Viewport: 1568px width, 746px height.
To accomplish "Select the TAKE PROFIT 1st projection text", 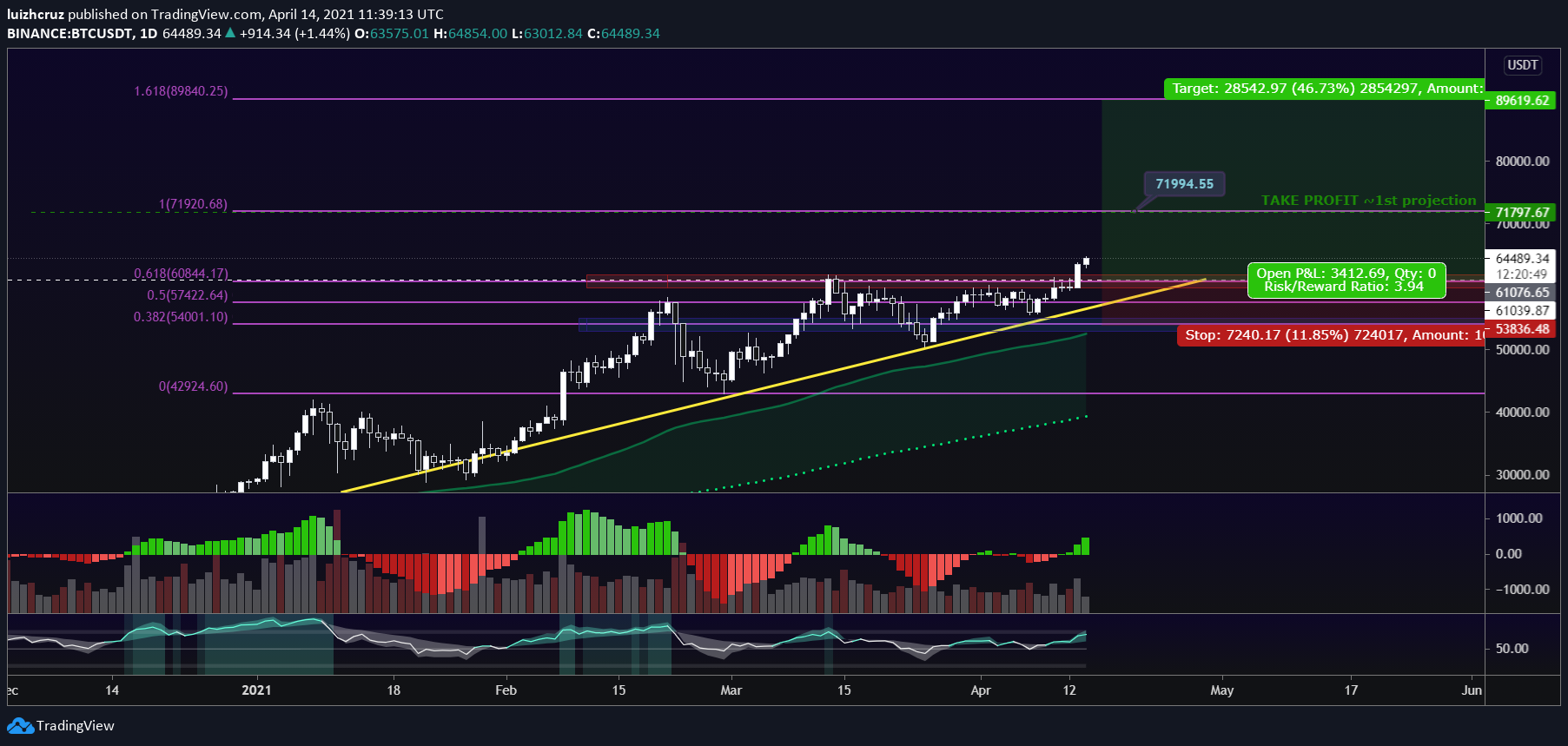I will click(x=1368, y=201).
